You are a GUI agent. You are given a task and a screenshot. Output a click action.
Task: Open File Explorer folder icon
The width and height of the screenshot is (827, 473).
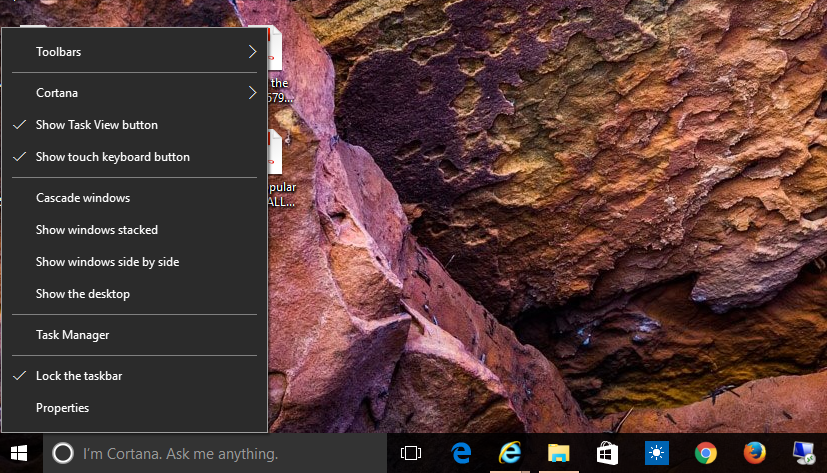[558, 453]
